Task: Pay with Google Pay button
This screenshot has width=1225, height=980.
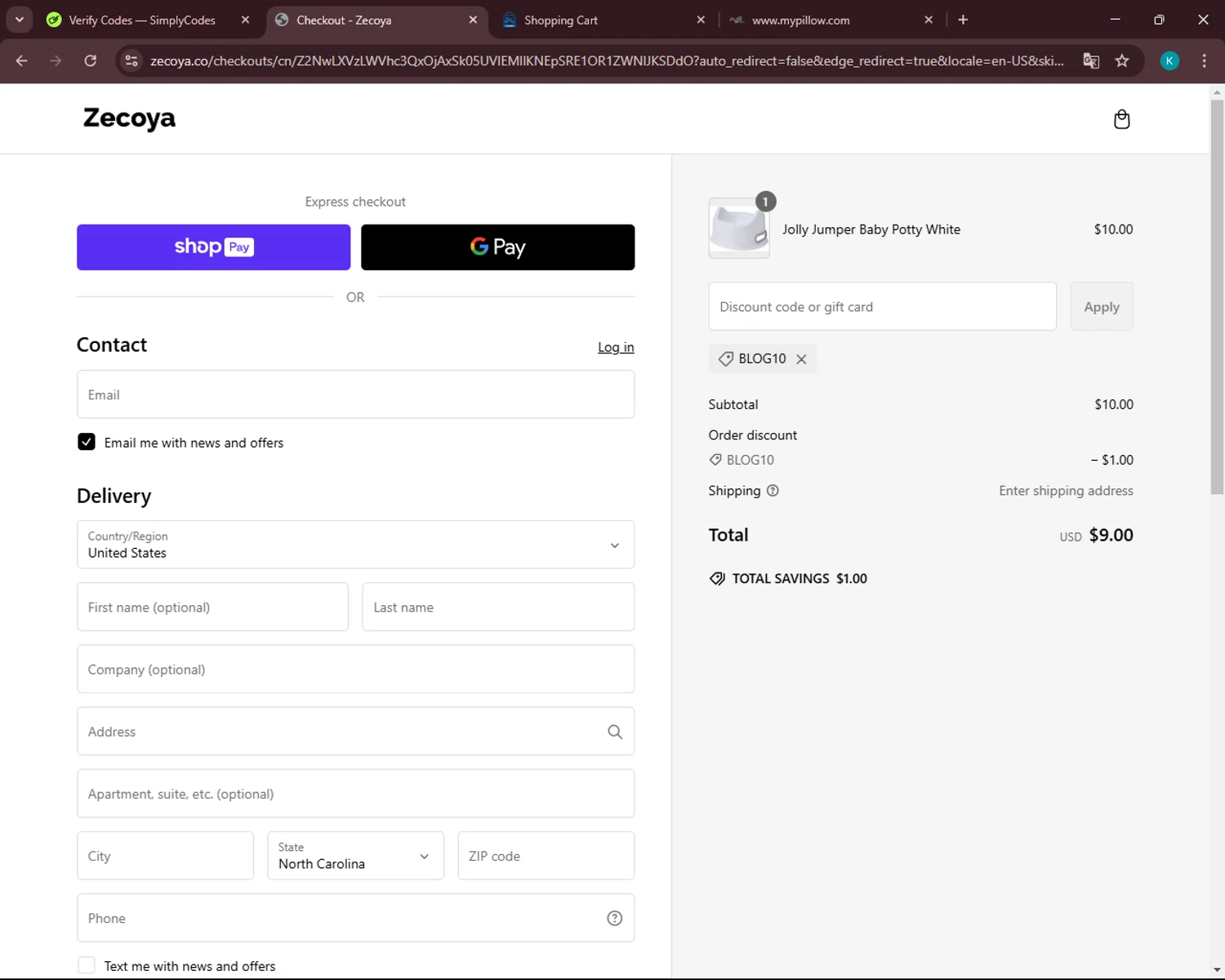Action: coord(497,247)
